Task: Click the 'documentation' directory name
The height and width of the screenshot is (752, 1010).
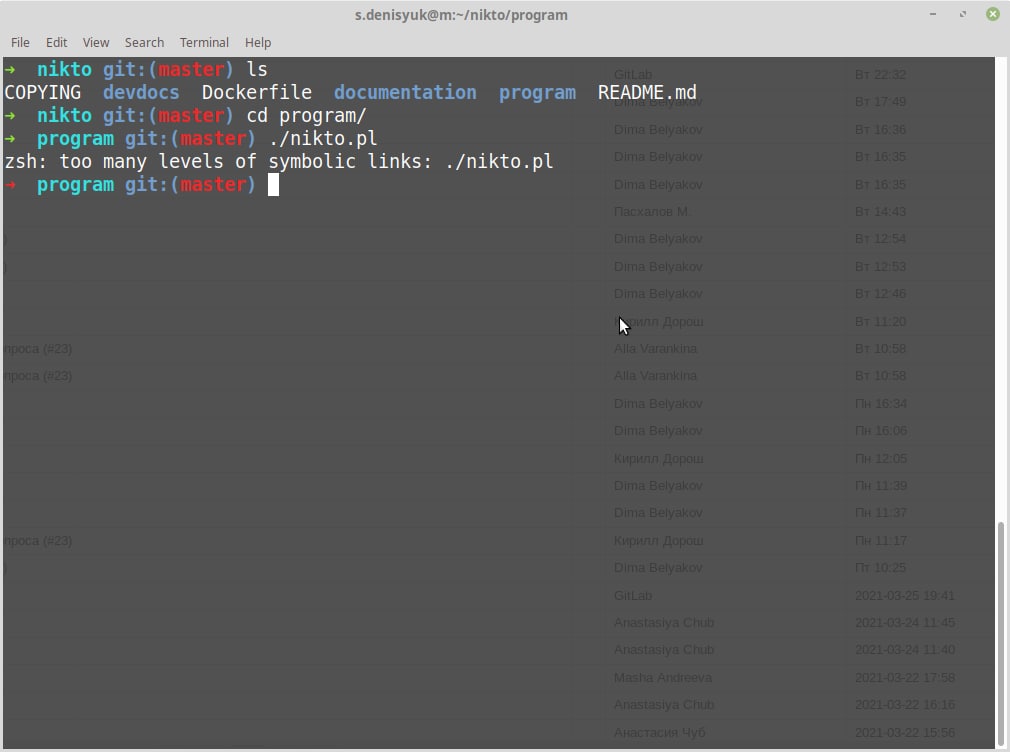Action: pyautogui.click(x=405, y=92)
